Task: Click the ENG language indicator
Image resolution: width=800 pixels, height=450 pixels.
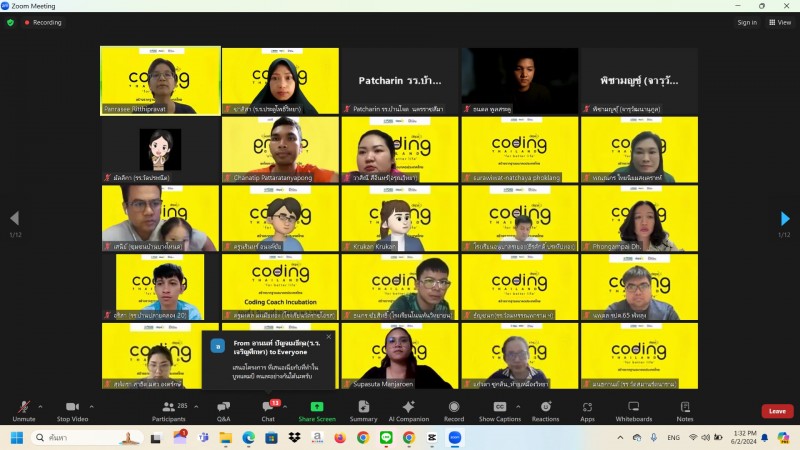Action: coord(673,438)
